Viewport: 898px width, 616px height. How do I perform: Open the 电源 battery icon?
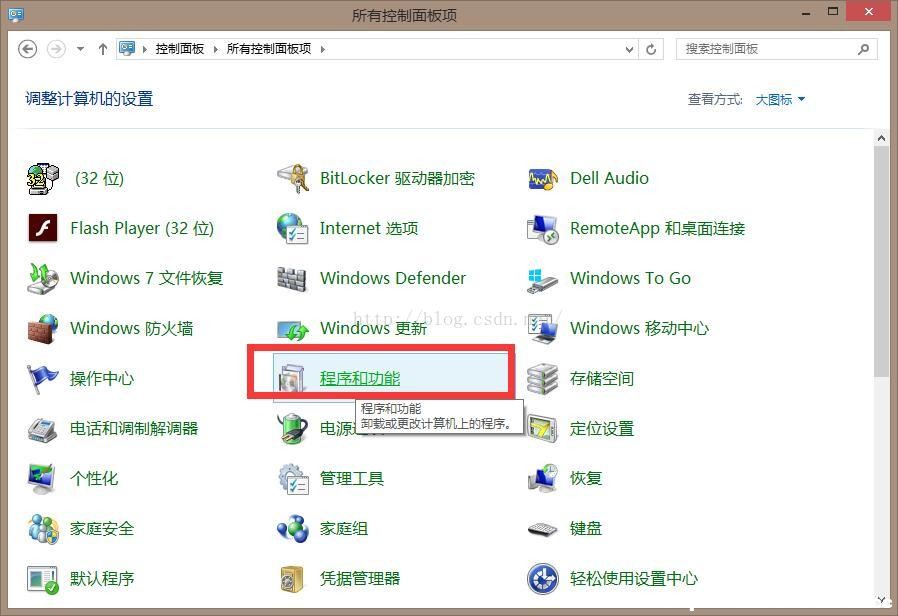pyautogui.click(x=293, y=429)
